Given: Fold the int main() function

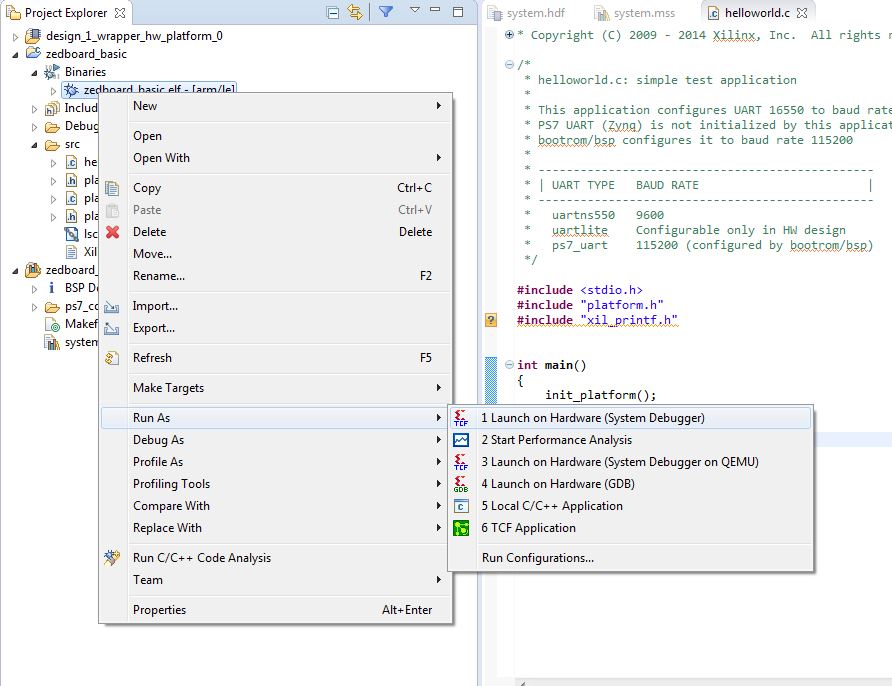Looking at the screenshot, I should tap(509, 365).
